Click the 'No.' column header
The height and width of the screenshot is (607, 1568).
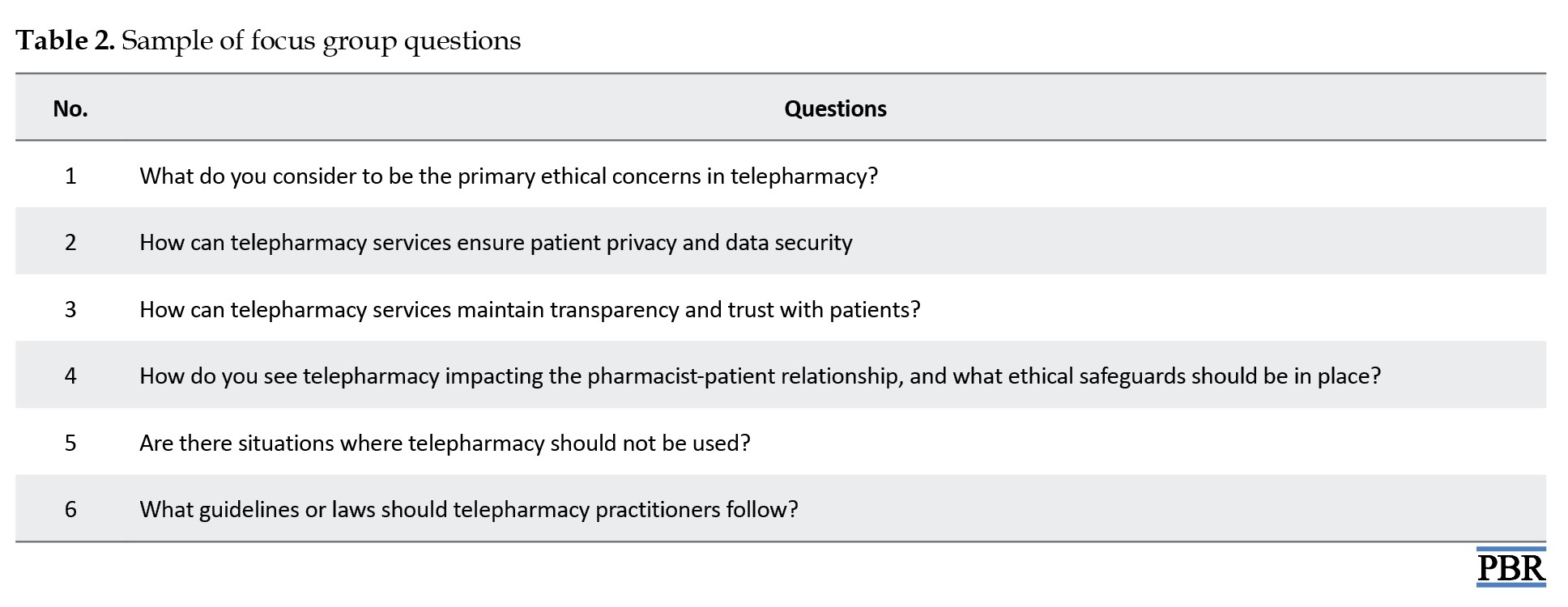[70, 108]
